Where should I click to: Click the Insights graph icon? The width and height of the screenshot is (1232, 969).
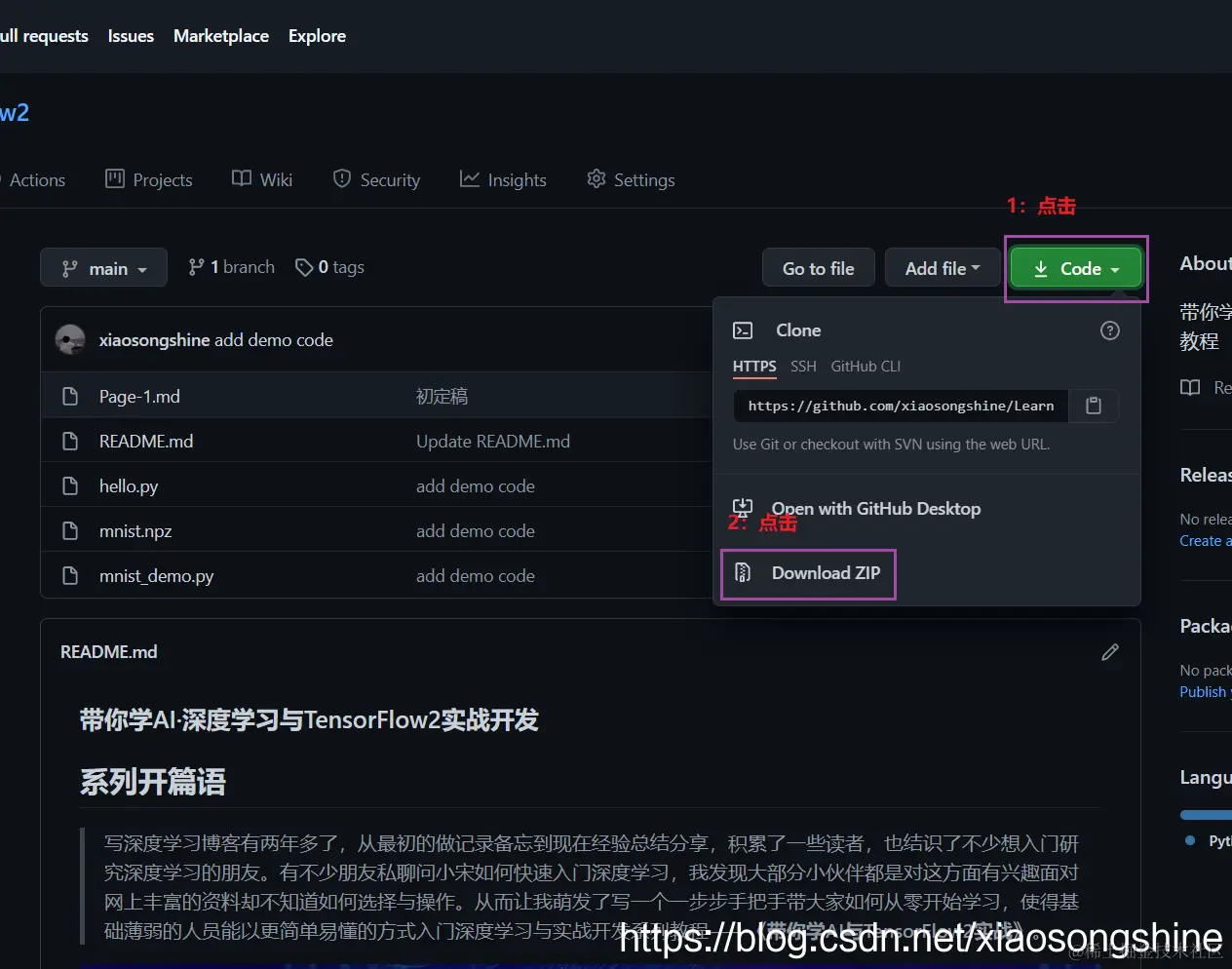coord(470,178)
